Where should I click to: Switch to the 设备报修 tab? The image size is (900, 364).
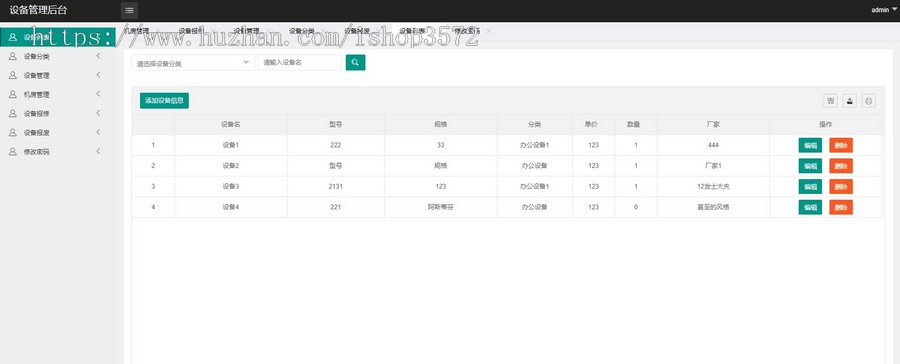coord(191,31)
